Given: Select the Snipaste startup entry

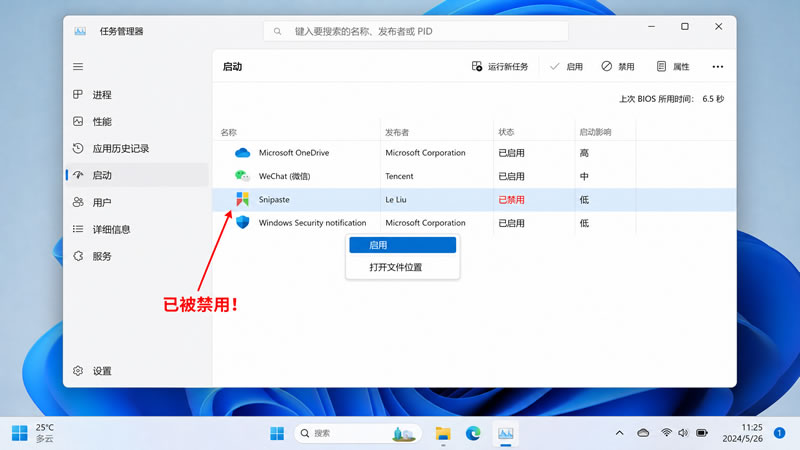Looking at the screenshot, I should click(474, 199).
